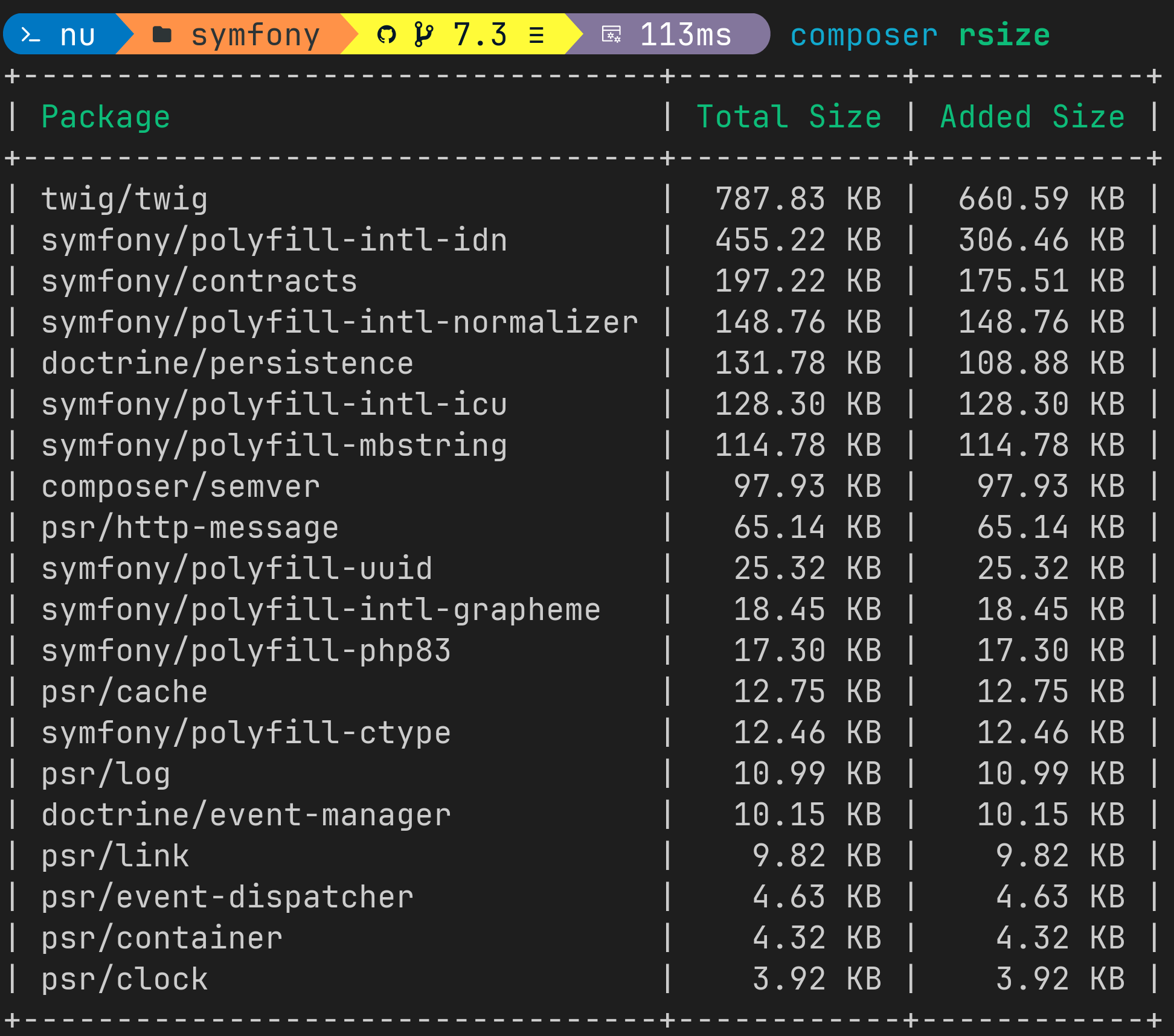Click the 113ms duration segment
The width and height of the screenshot is (1174, 1036).
[x=685, y=34]
